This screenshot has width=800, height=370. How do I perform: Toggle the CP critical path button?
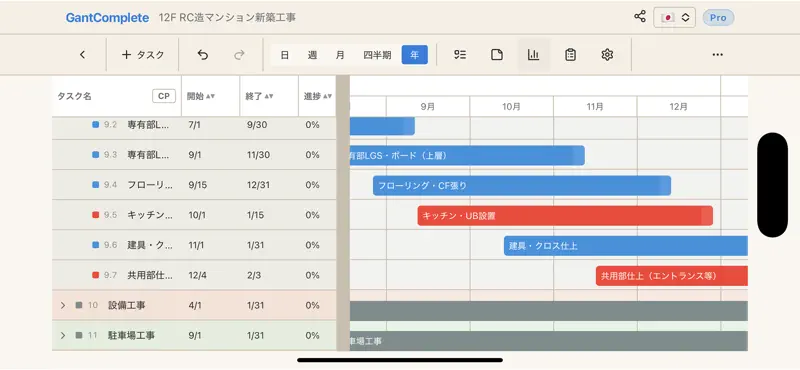point(164,96)
